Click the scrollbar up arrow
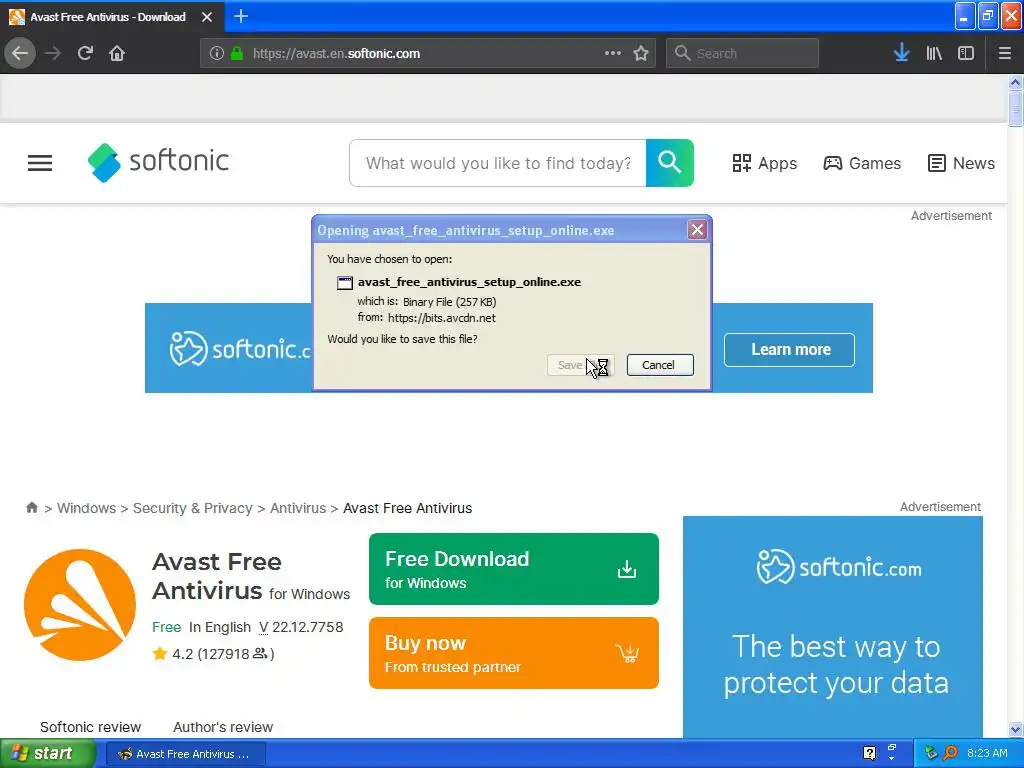 (1015, 82)
